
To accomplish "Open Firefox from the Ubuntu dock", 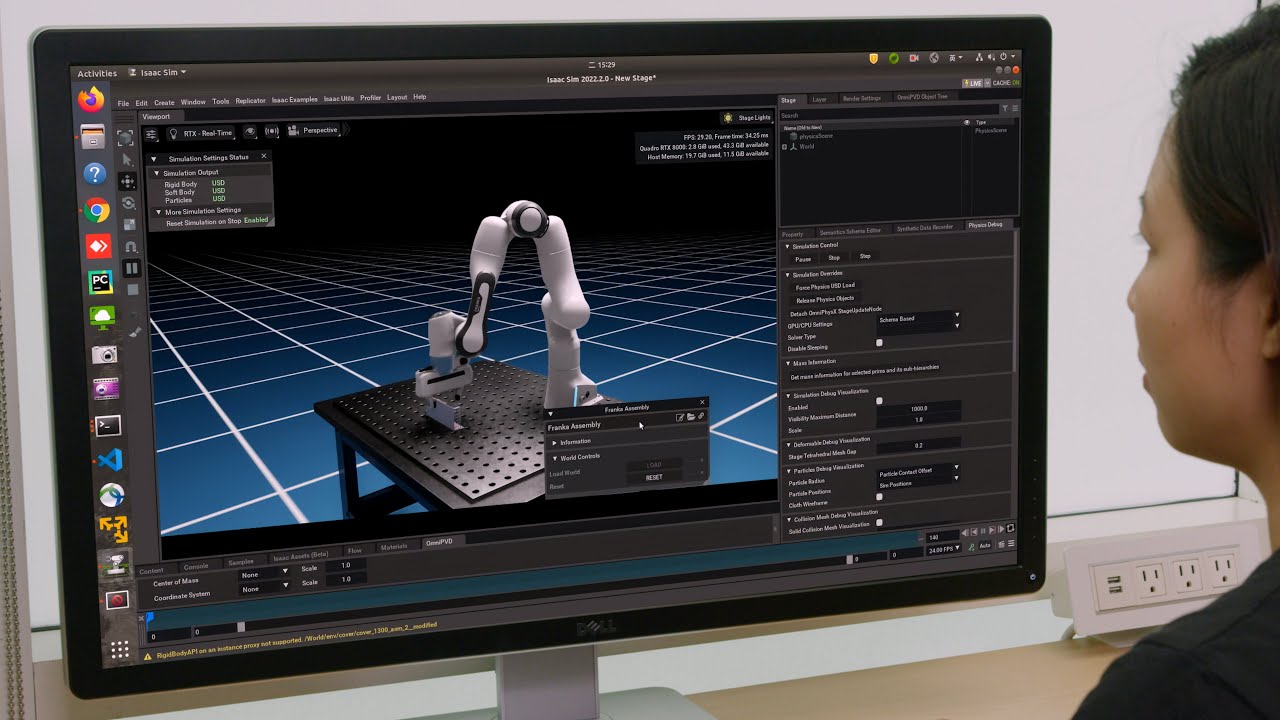I will coord(91,99).
